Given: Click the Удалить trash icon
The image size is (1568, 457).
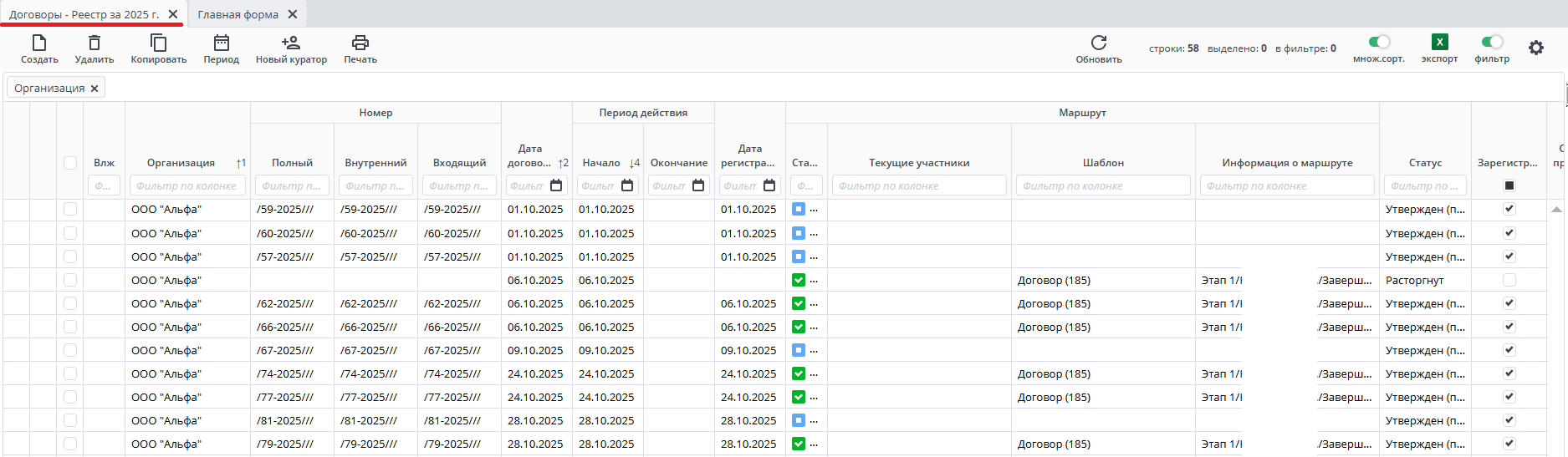Looking at the screenshot, I should tap(94, 43).
